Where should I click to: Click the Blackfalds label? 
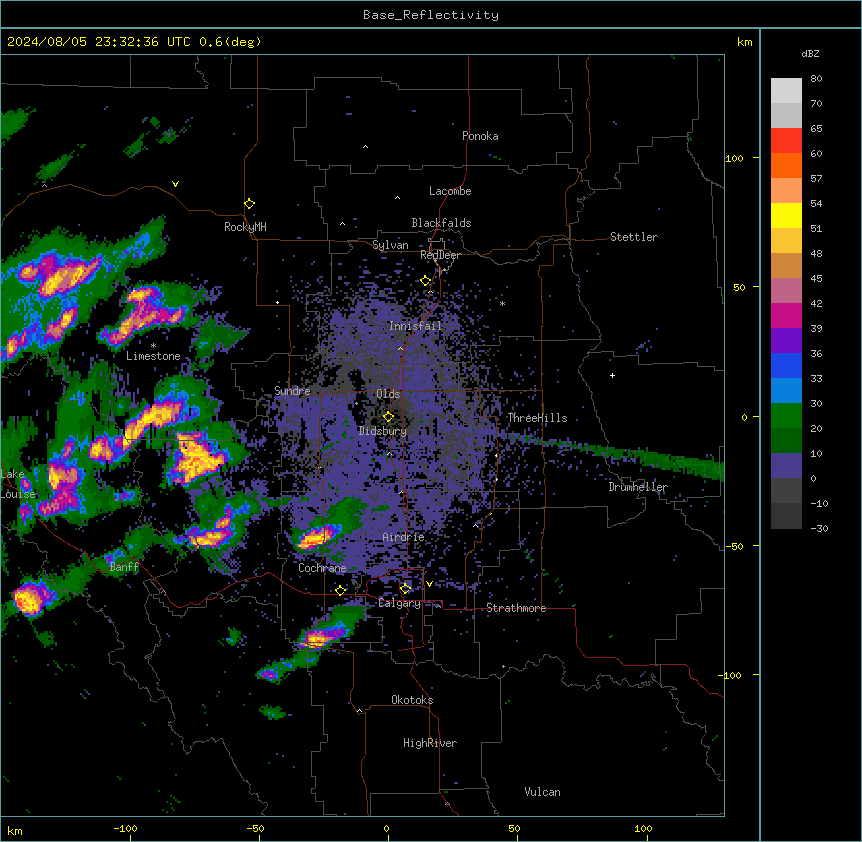tap(441, 223)
